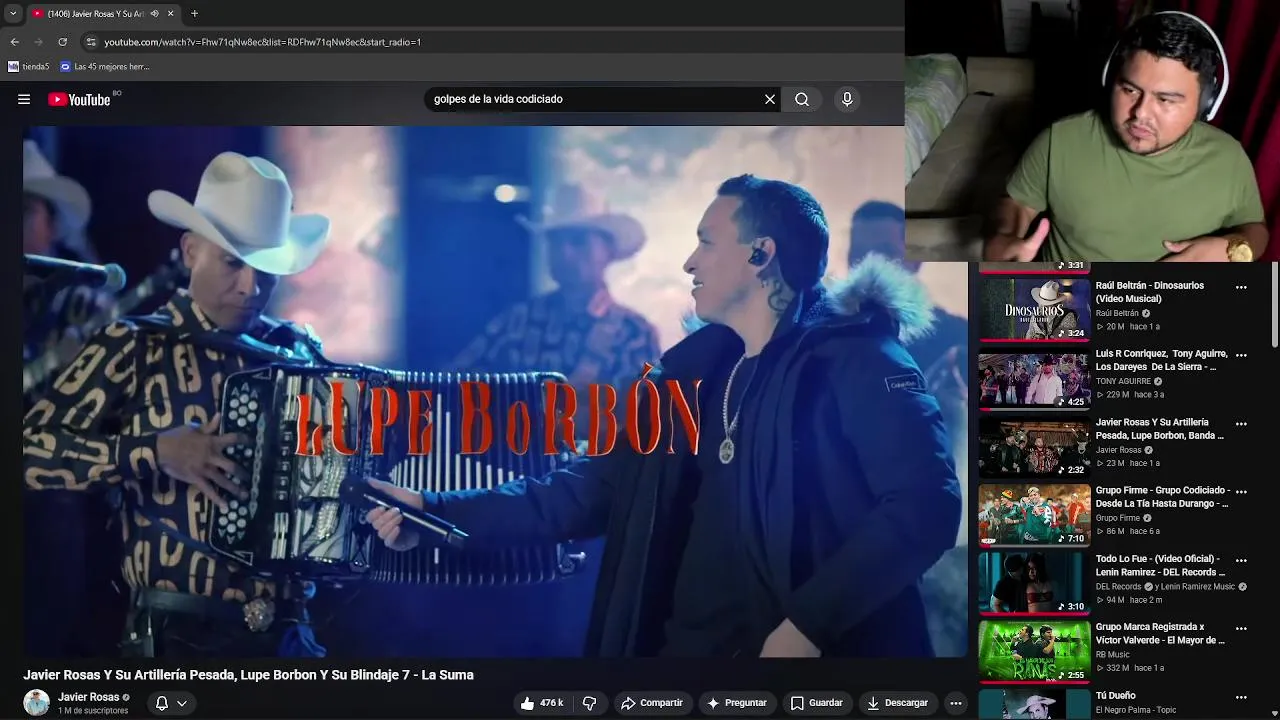This screenshot has height=720, width=1280.
Task: Click the address bar URL
Action: 262,42
